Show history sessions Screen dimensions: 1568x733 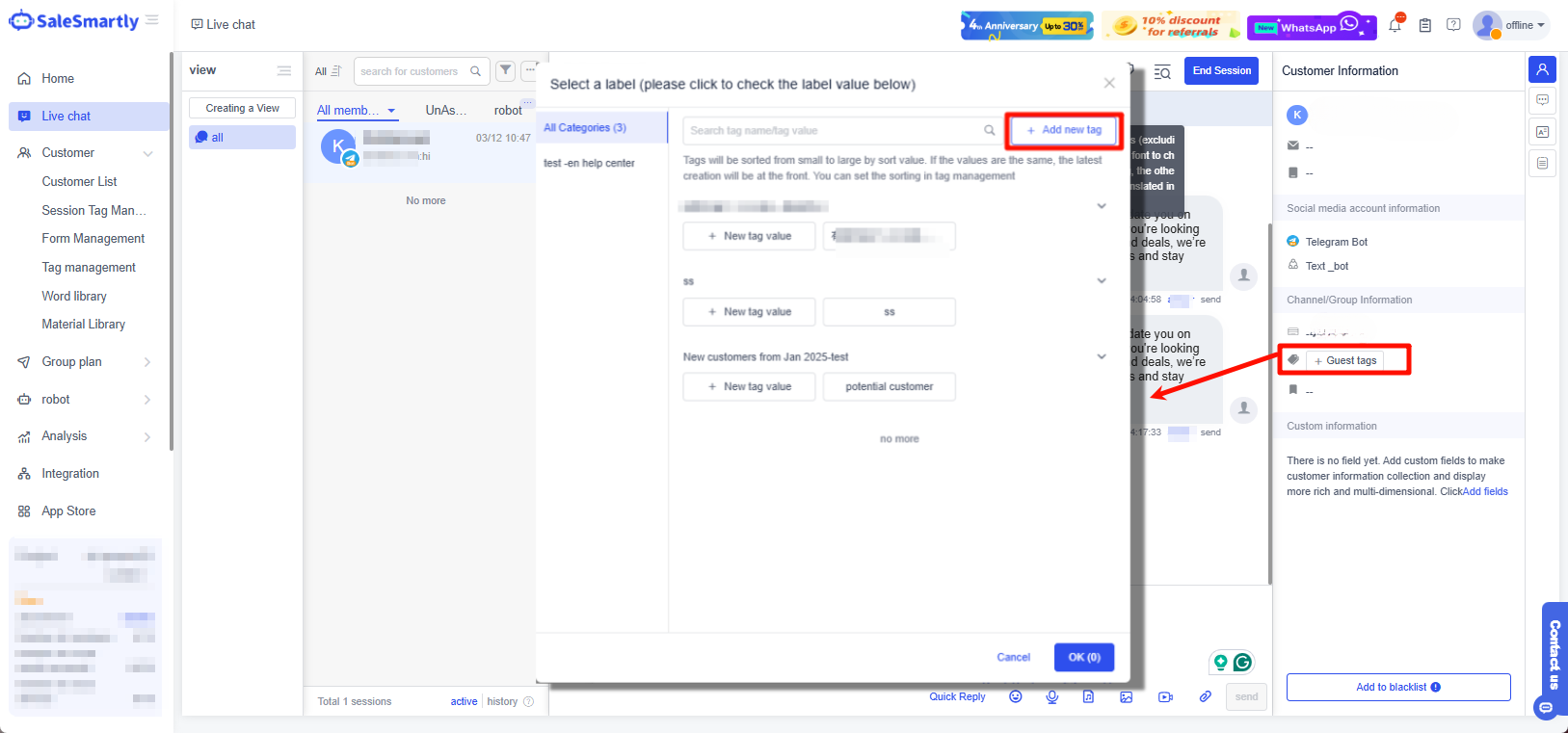[x=502, y=701]
